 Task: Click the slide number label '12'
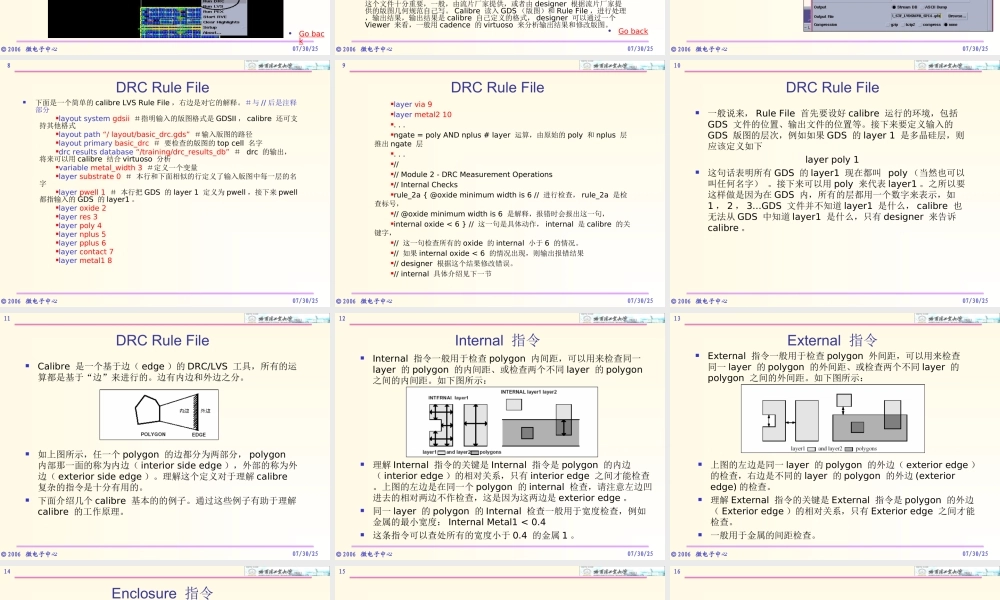(342, 318)
